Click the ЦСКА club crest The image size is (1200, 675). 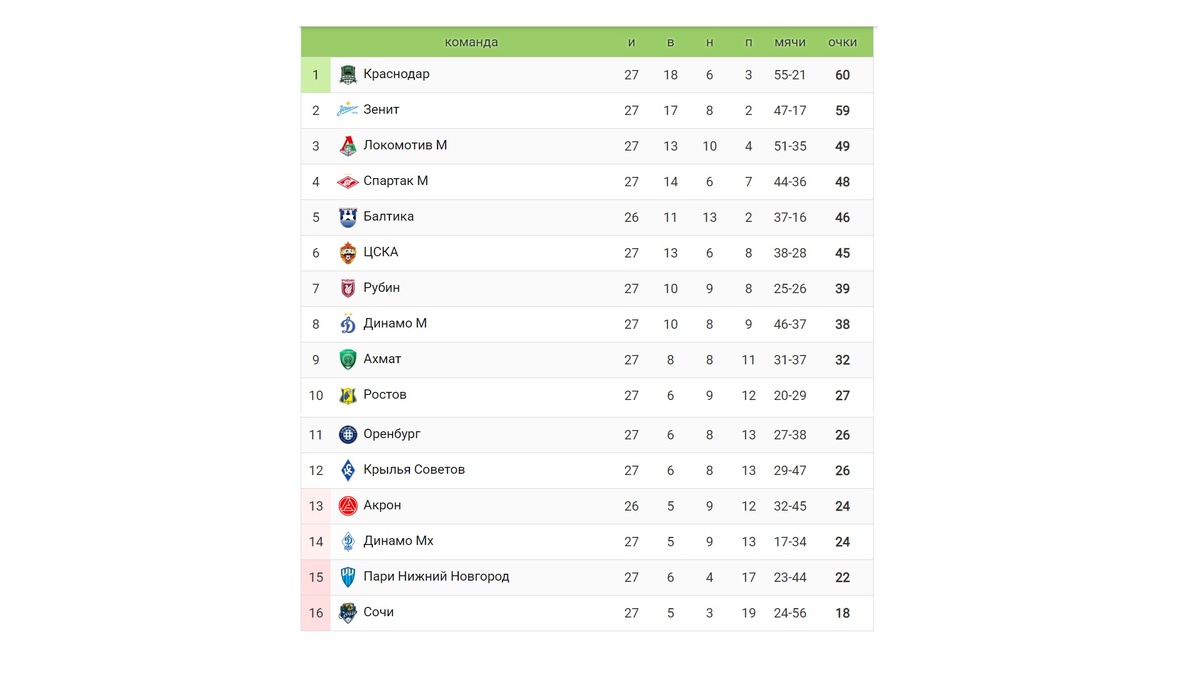point(347,253)
